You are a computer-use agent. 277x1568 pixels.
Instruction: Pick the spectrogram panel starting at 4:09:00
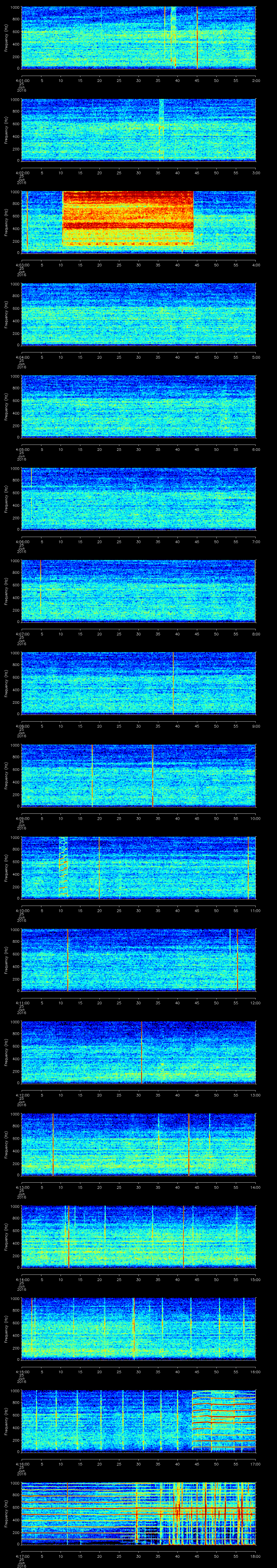point(138,775)
